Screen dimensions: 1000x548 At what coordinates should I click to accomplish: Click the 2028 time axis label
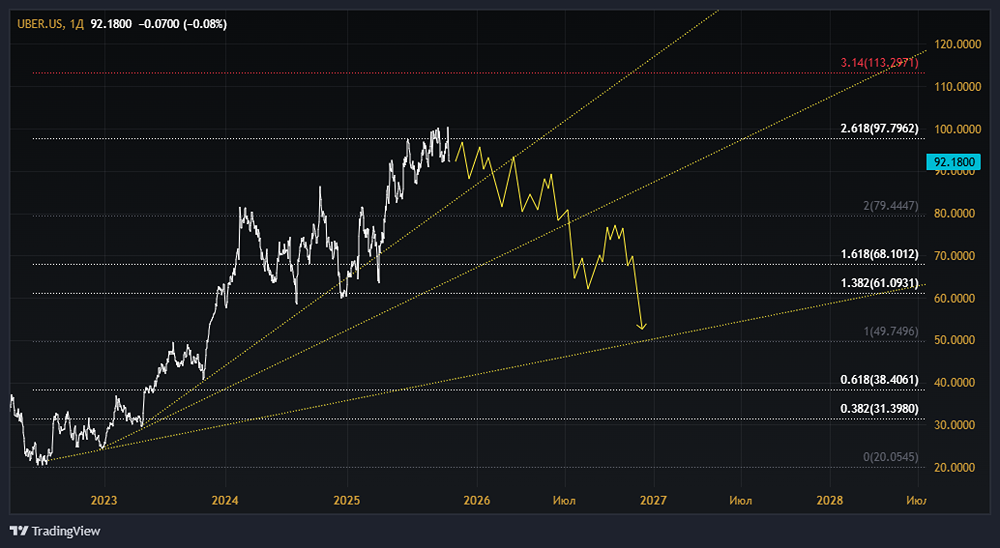[829, 500]
